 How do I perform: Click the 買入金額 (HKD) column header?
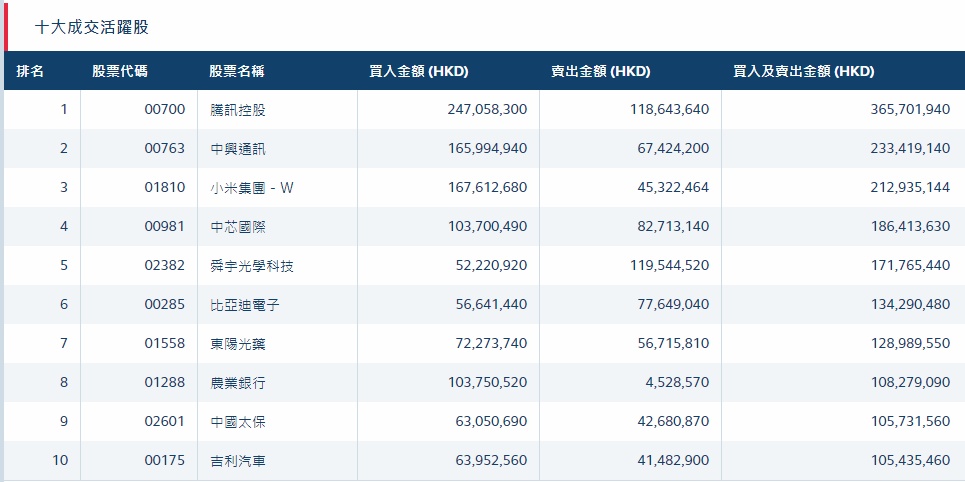(419, 72)
